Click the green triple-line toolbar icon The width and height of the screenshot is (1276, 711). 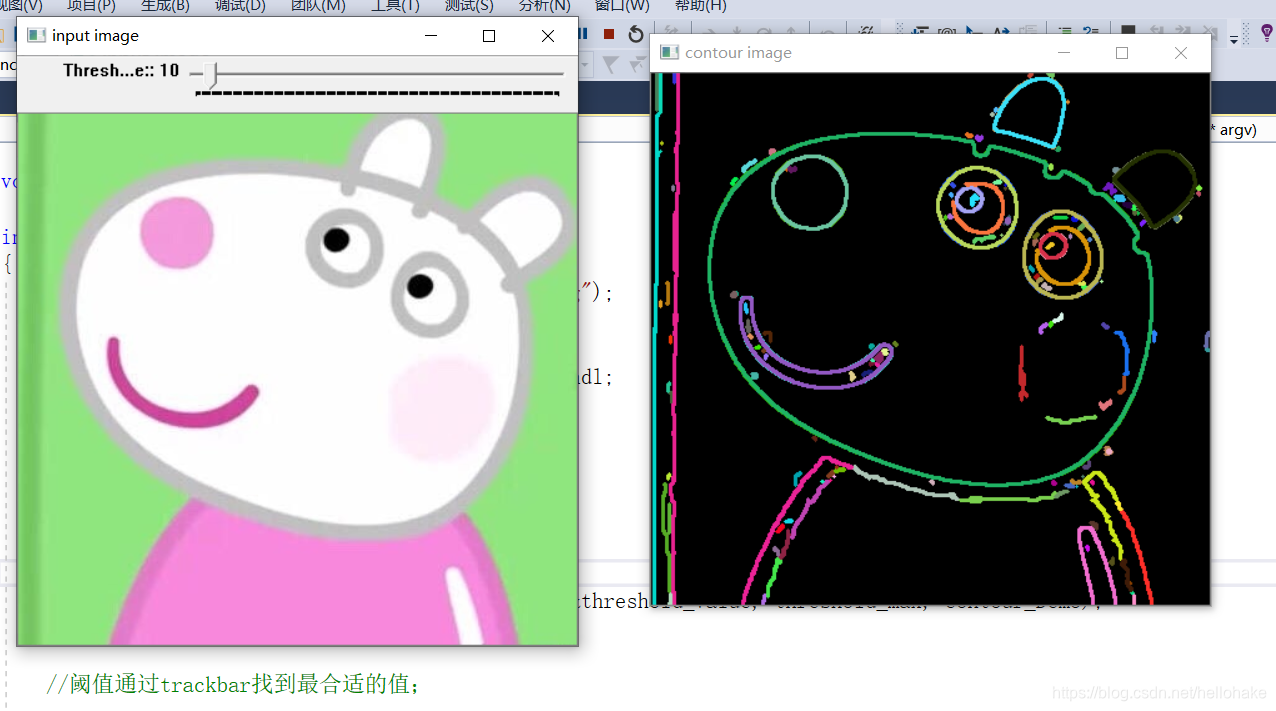[x=1064, y=31]
